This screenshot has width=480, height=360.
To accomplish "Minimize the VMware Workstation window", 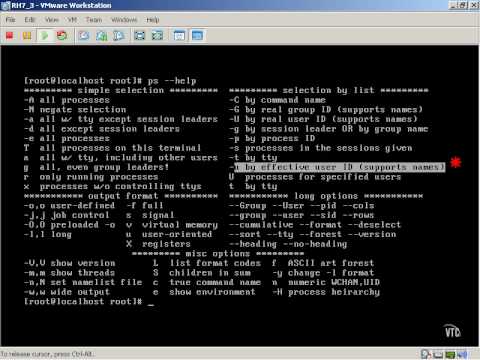I will [453, 5].
